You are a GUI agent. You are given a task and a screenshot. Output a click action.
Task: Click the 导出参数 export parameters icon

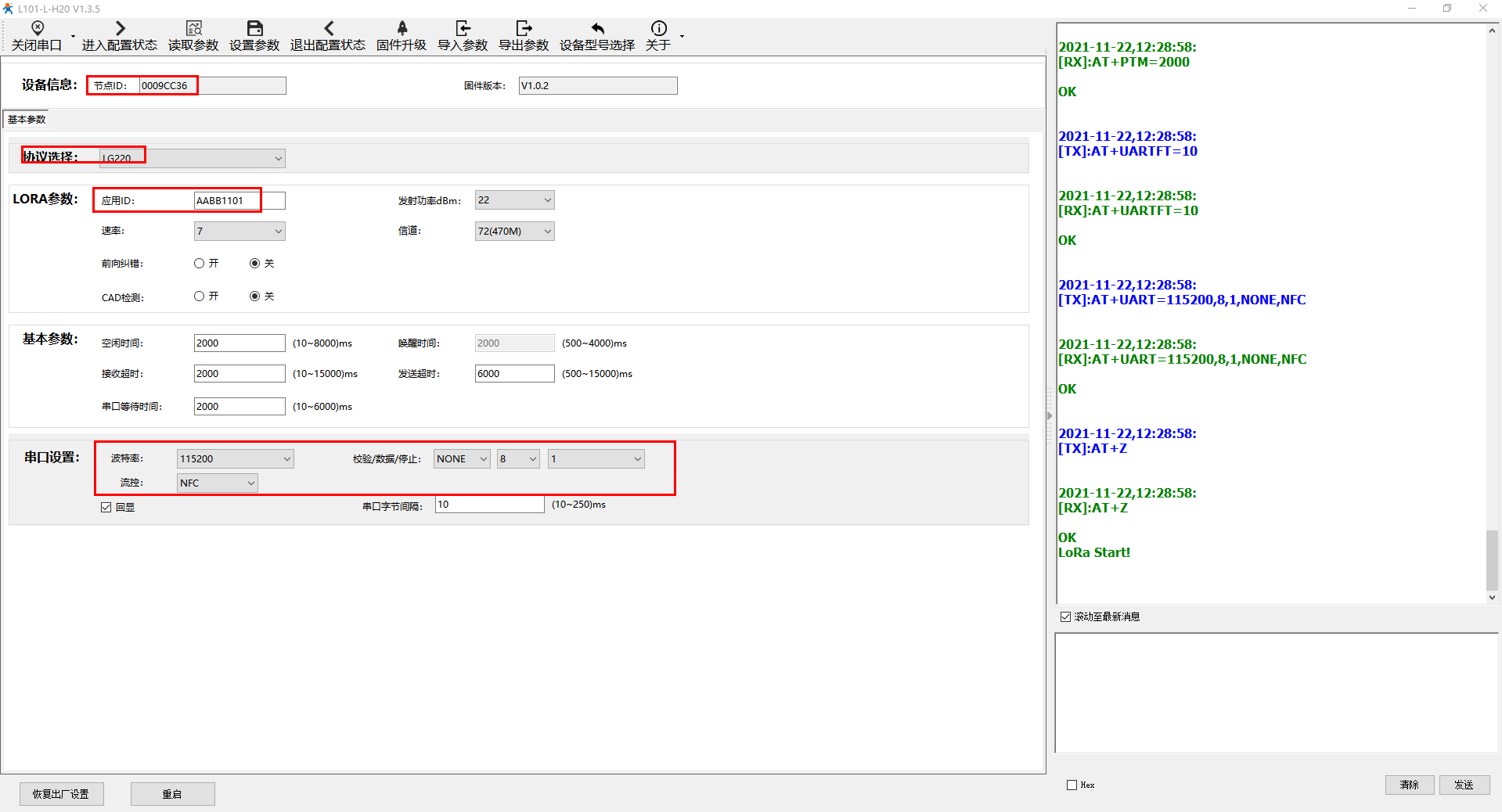click(524, 29)
